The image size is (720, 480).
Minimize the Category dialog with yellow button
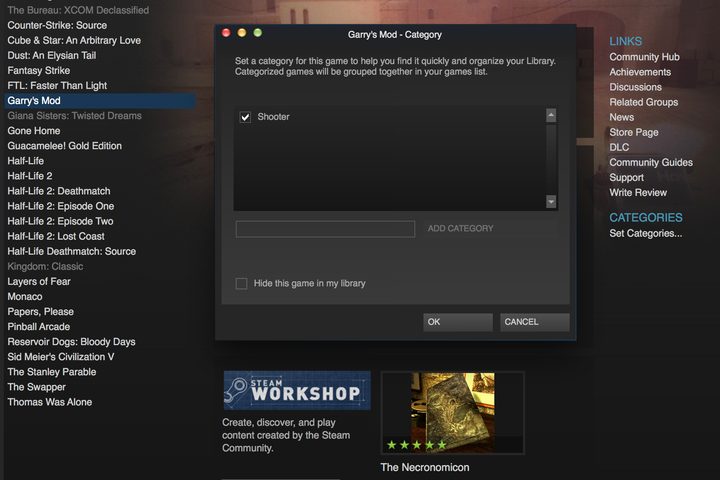tap(242, 33)
